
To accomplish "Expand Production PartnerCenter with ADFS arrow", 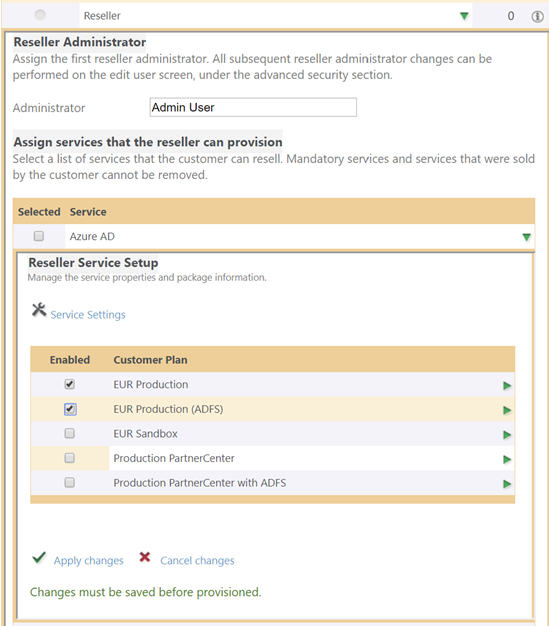I will click(507, 484).
